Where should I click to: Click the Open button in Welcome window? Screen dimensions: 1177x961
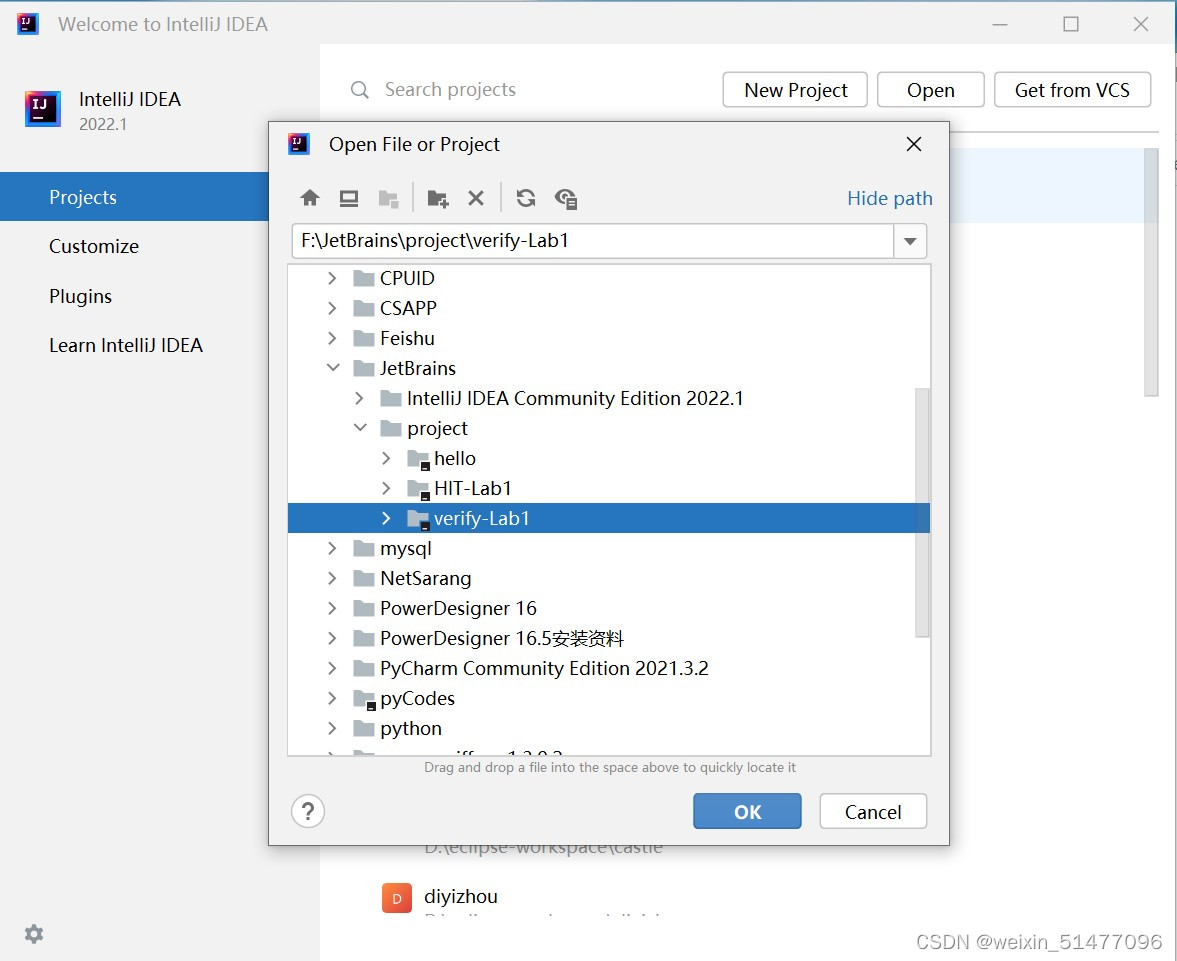930,90
